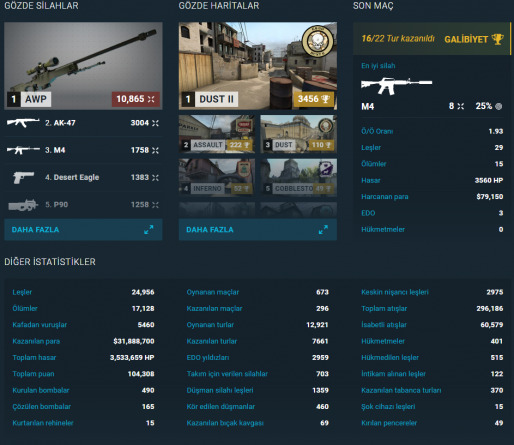
Task: Select the '5. P90' weapon row
Action: coord(83,205)
